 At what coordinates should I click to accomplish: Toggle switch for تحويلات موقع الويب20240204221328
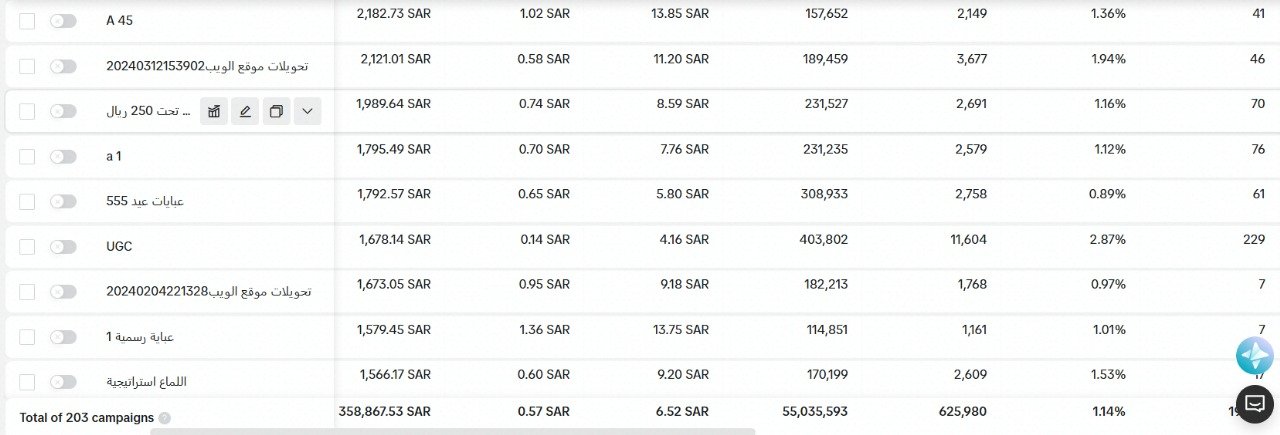tap(63, 291)
